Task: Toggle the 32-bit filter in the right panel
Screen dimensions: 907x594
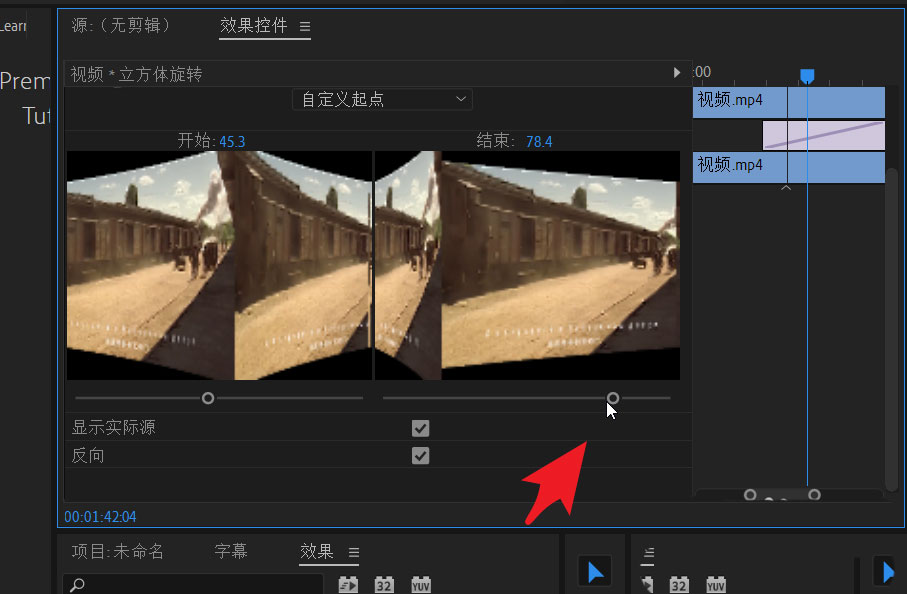Action: (x=680, y=583)
